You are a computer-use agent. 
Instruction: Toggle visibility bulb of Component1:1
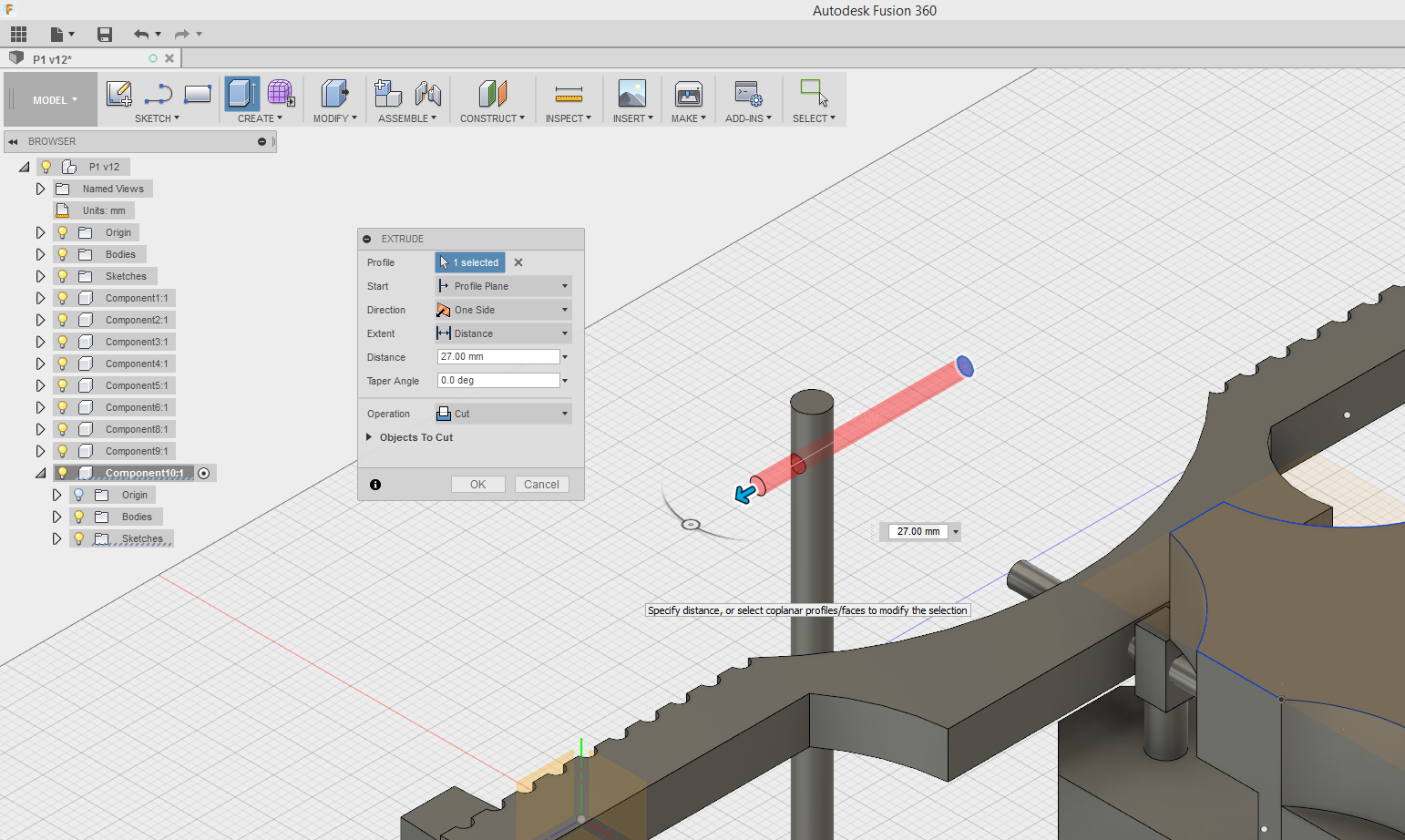click(x=62, y=298)
